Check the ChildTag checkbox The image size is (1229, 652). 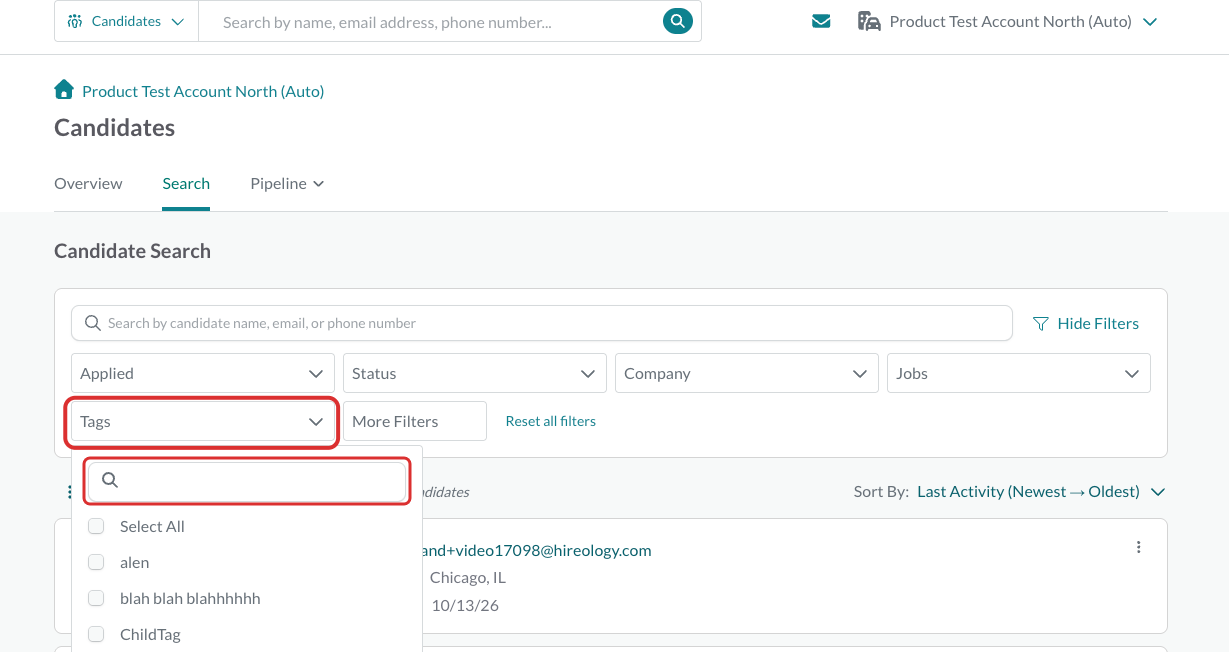(96, 634)
